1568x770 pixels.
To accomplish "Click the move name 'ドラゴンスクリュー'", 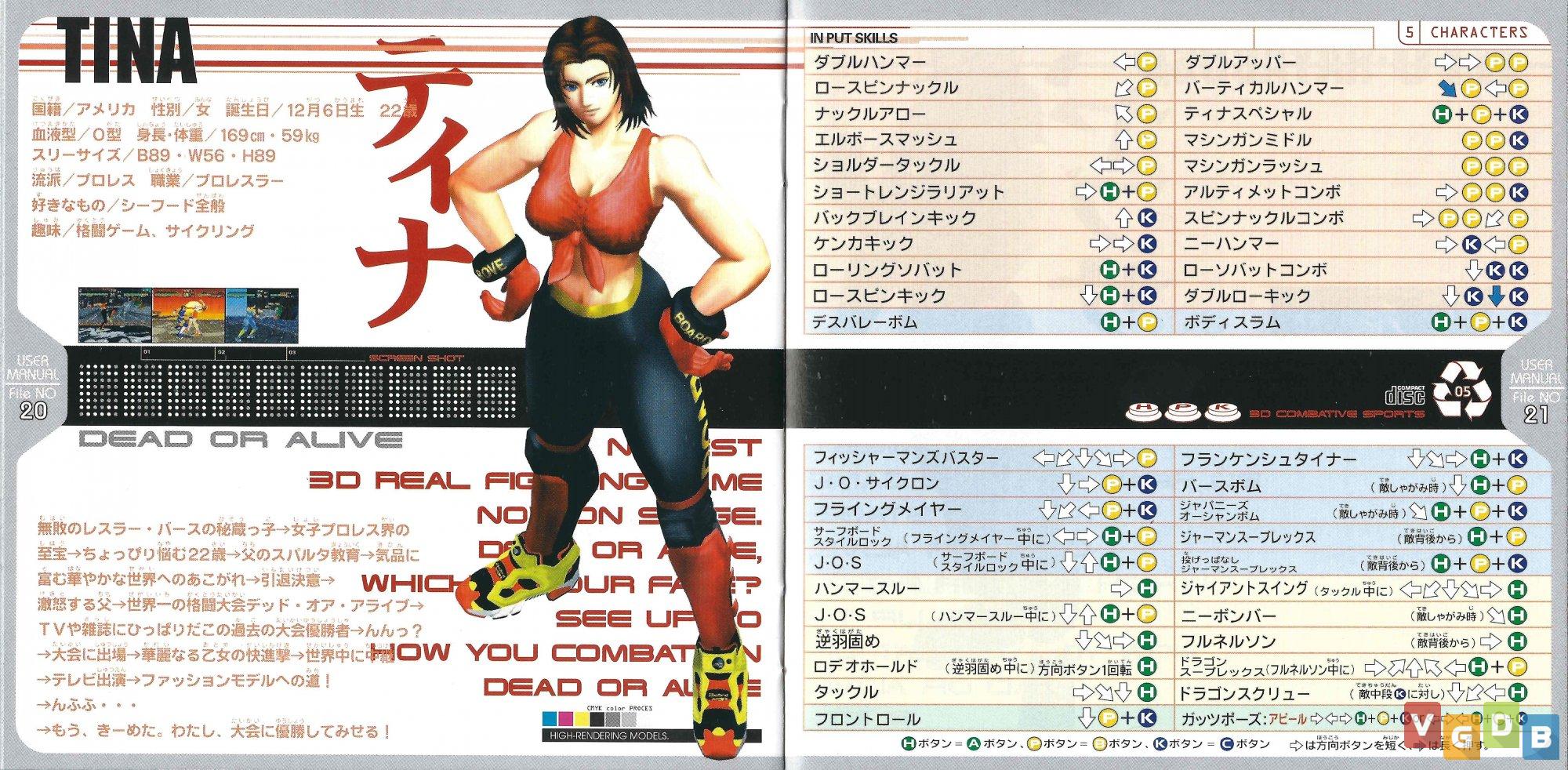I will [1244, 694].
